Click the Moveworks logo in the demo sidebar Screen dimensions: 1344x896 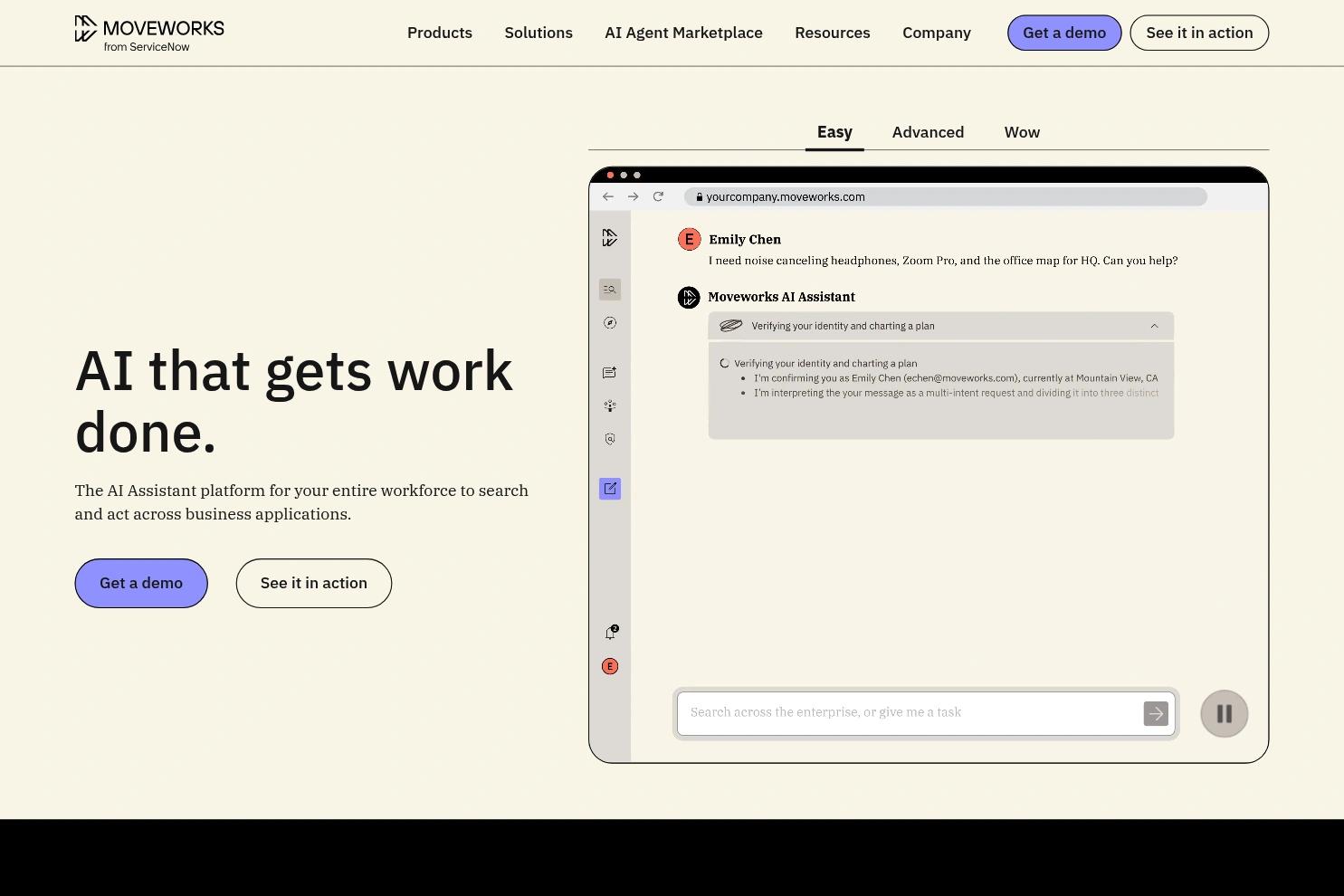coord(610,237)
